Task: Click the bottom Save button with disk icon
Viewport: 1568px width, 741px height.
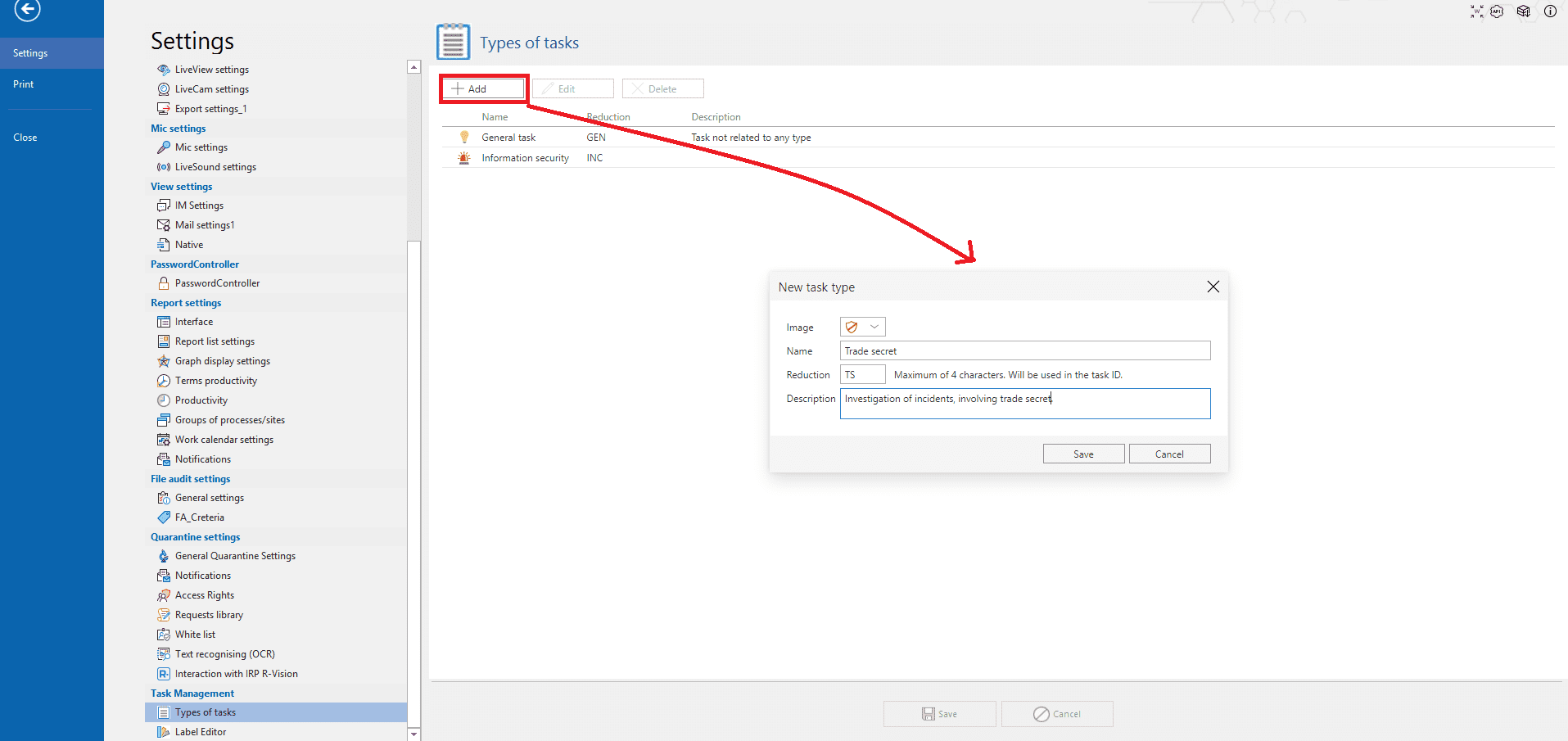Action: coord(939,714)
